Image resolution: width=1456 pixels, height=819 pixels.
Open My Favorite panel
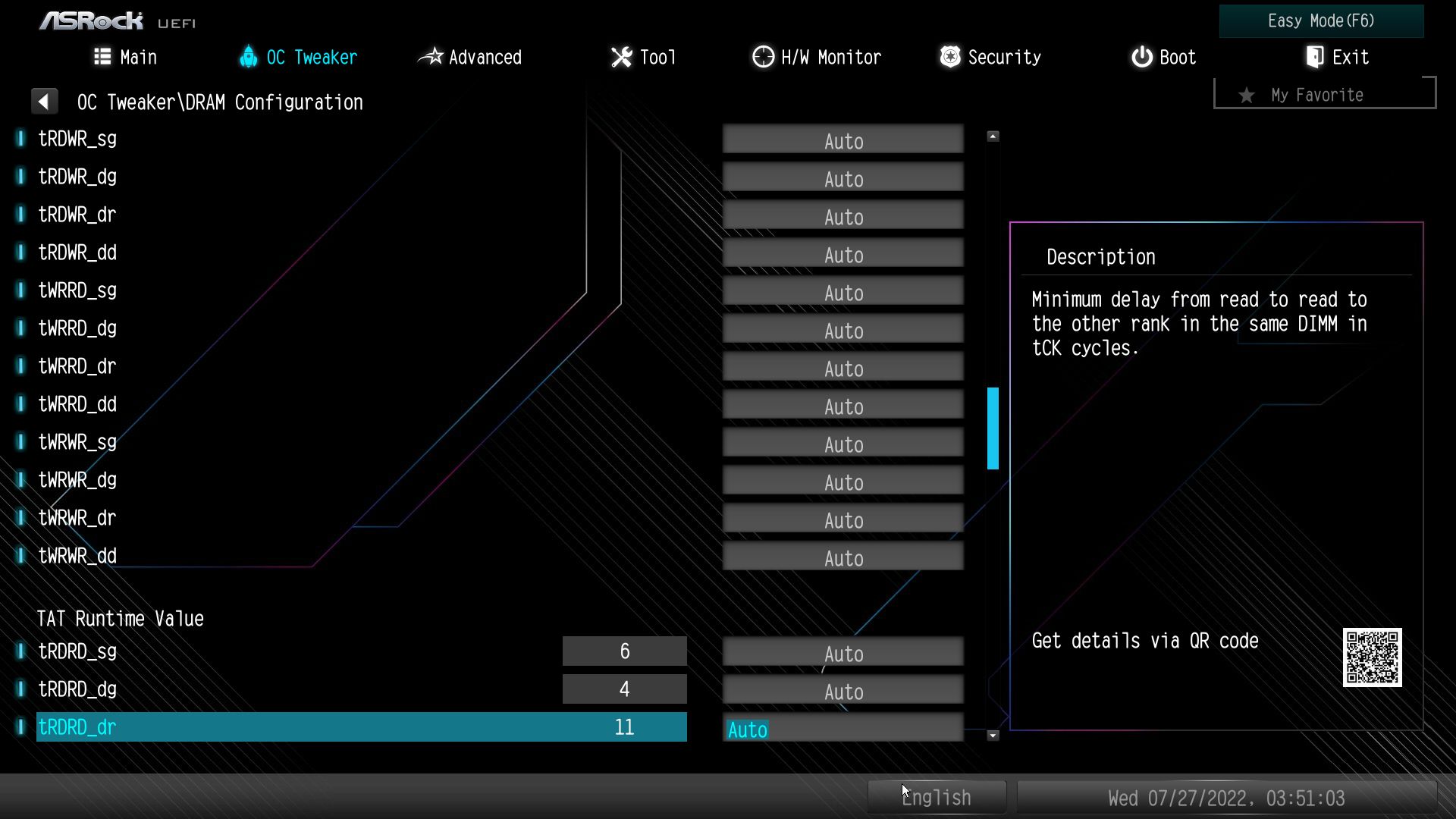click(x=1323, y=95)
